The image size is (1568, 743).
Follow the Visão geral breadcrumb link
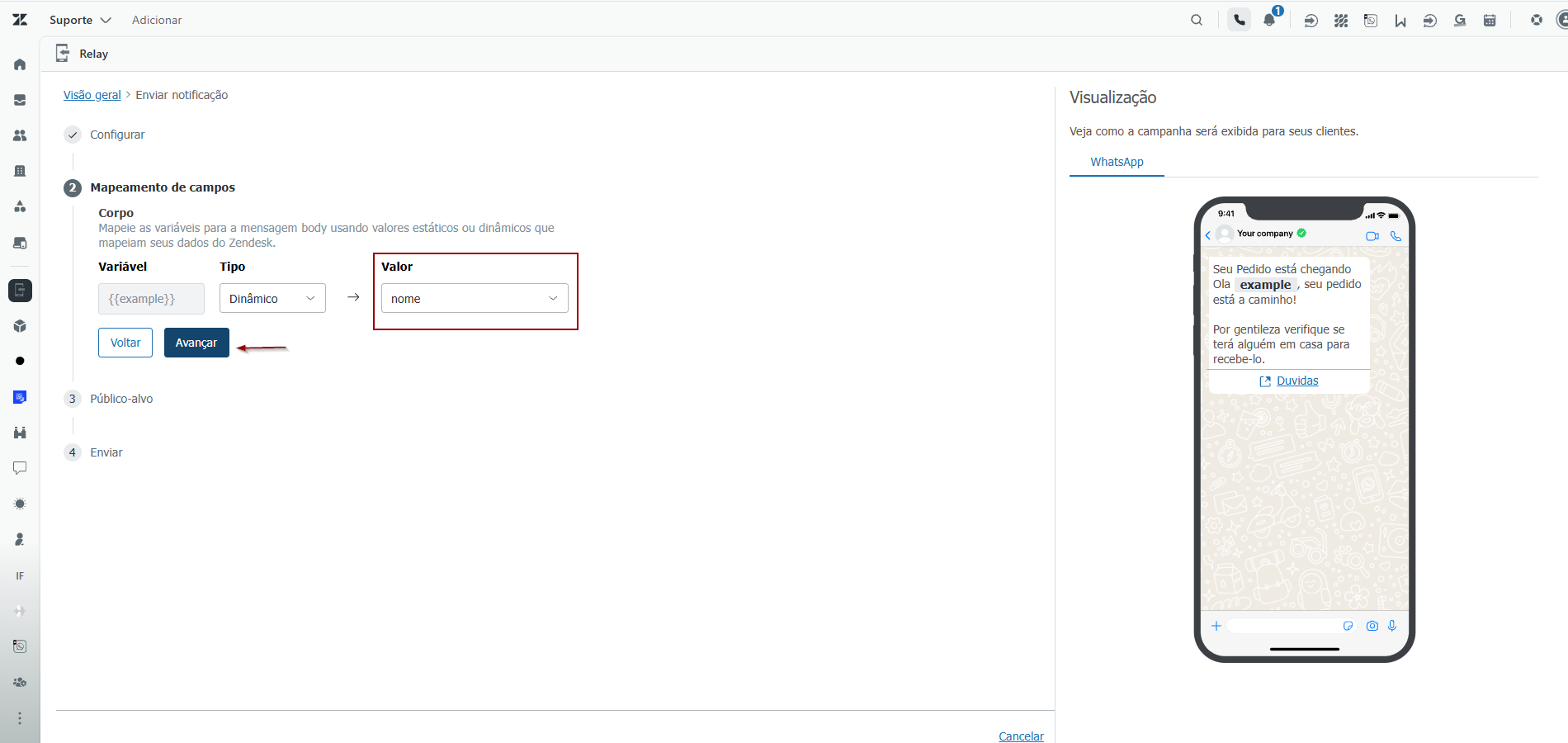click(x=92, y=95)
